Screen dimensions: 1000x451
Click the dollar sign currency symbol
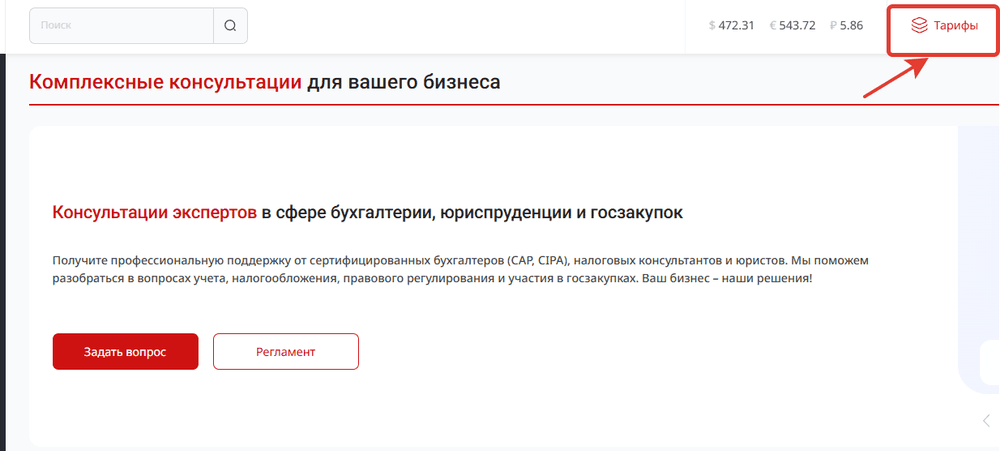(712, 26)
